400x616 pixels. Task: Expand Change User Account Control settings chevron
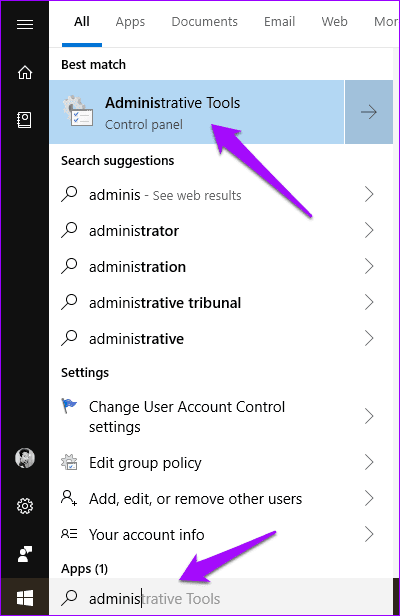(369, 416)
